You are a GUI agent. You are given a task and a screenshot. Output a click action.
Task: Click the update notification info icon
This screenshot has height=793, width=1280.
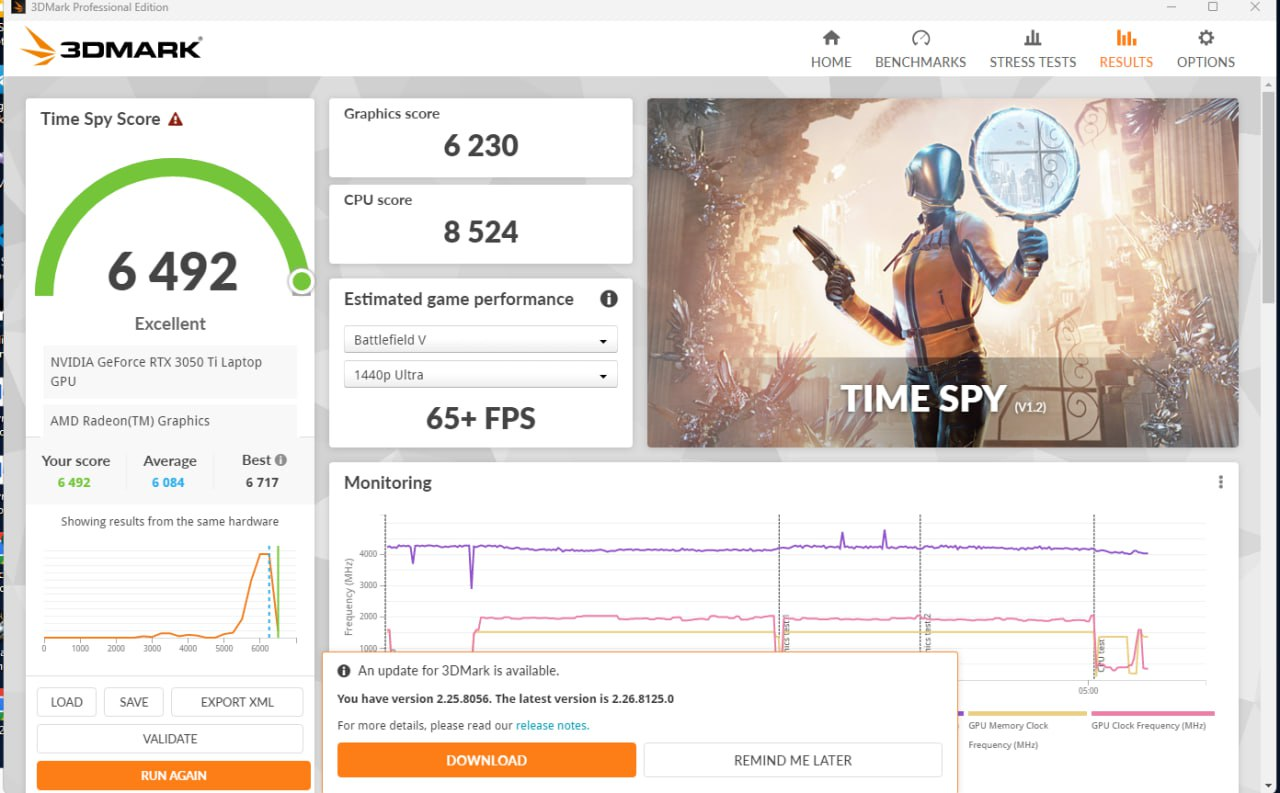click(344, 671)
